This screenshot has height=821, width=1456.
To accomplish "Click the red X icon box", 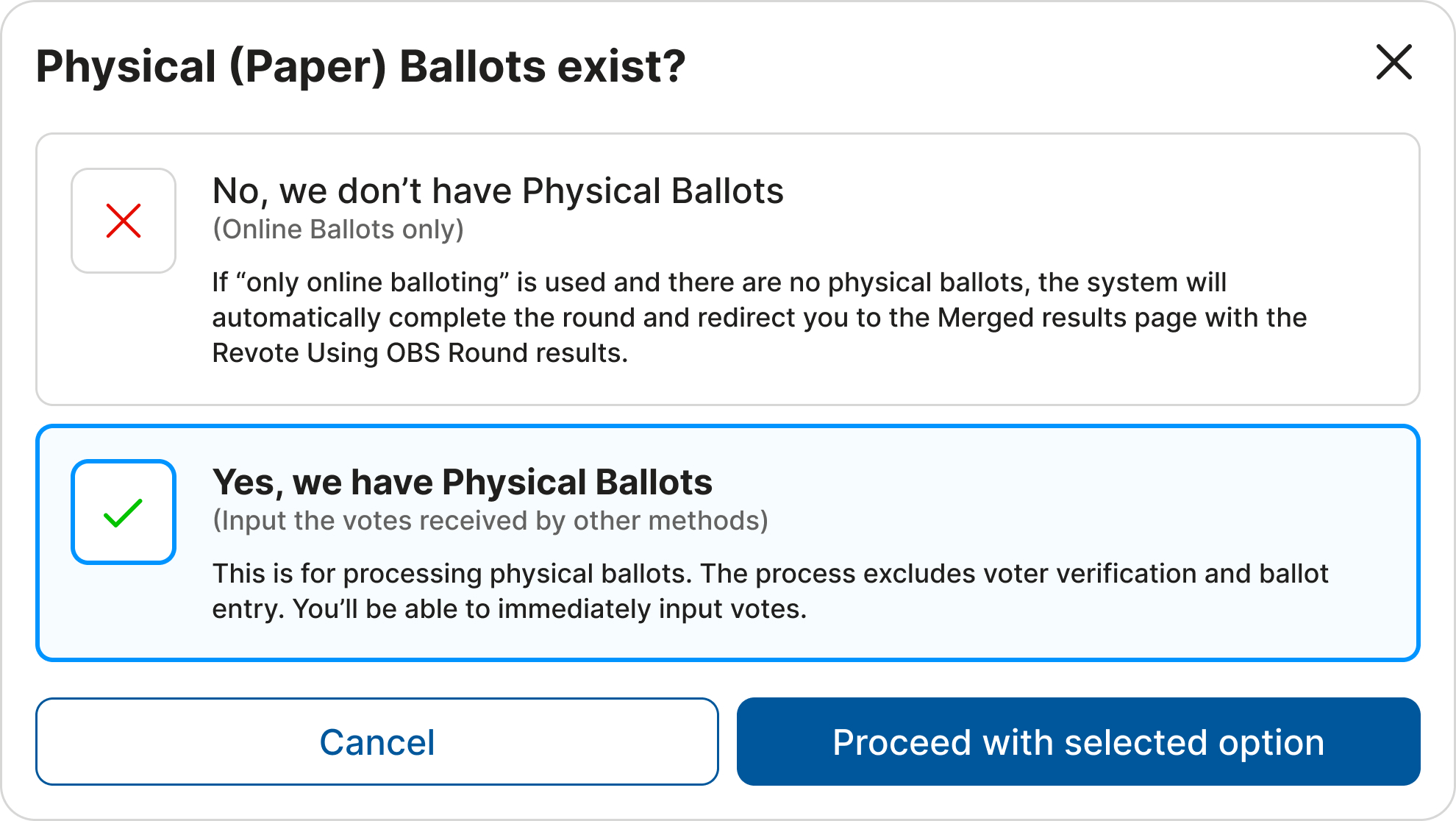I will pos(124,221).
